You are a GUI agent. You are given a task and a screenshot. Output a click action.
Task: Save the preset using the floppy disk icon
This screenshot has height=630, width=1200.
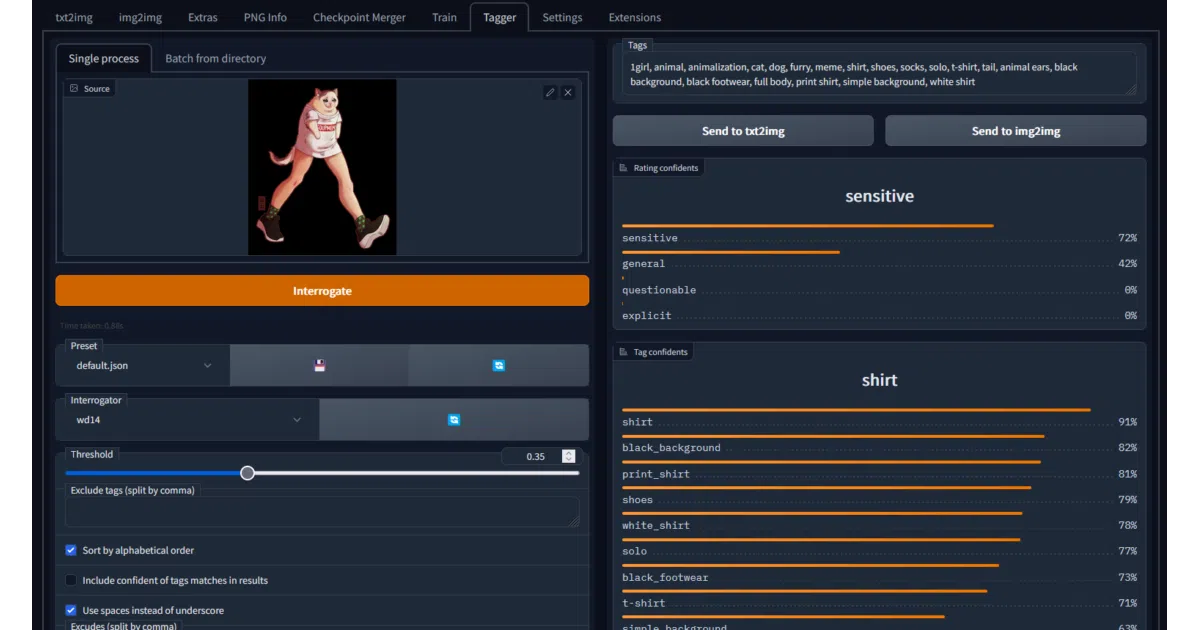pyautogui.click(x=319, y=366)
